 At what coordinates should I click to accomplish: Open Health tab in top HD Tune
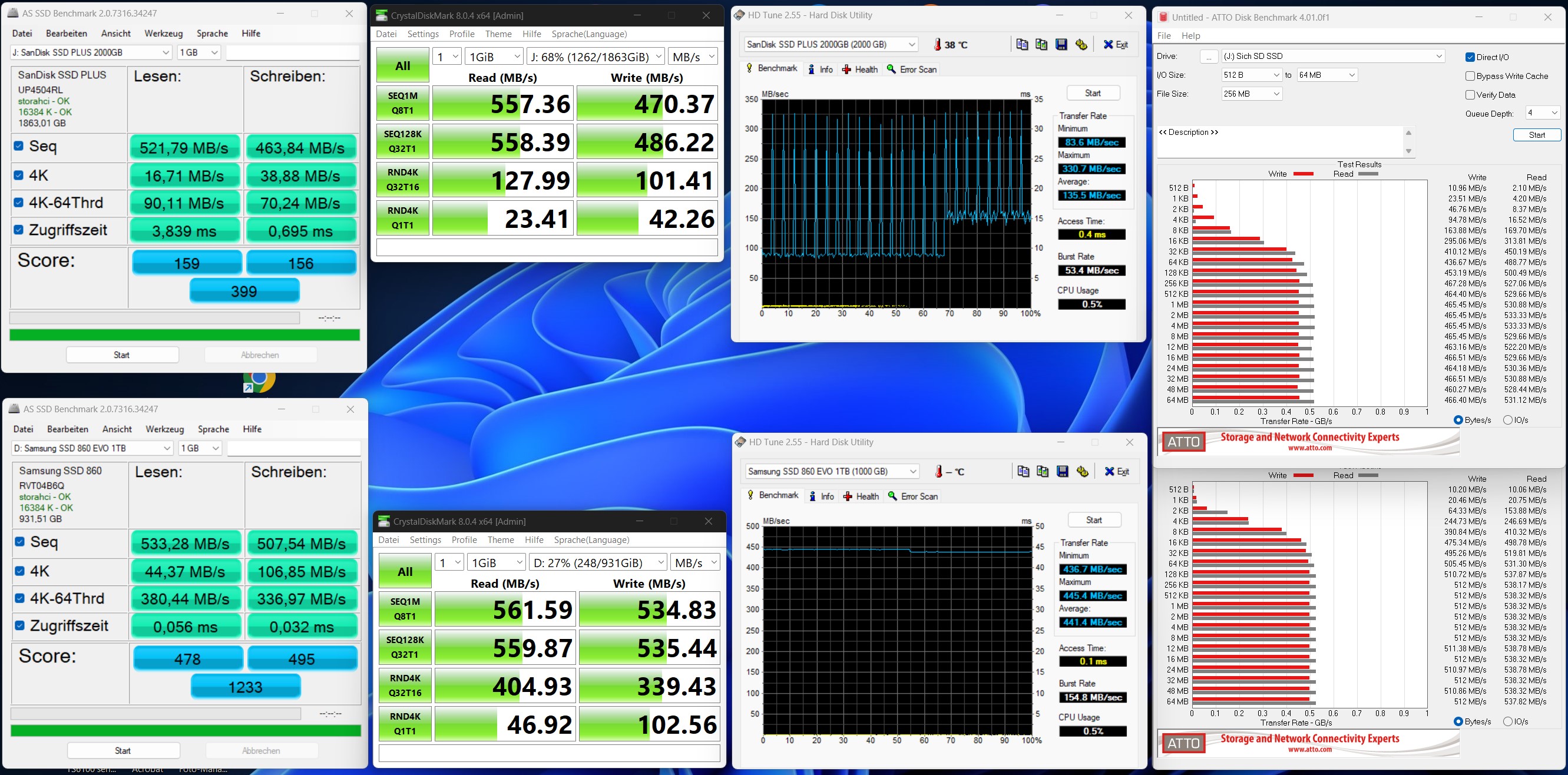click(859, 69)
